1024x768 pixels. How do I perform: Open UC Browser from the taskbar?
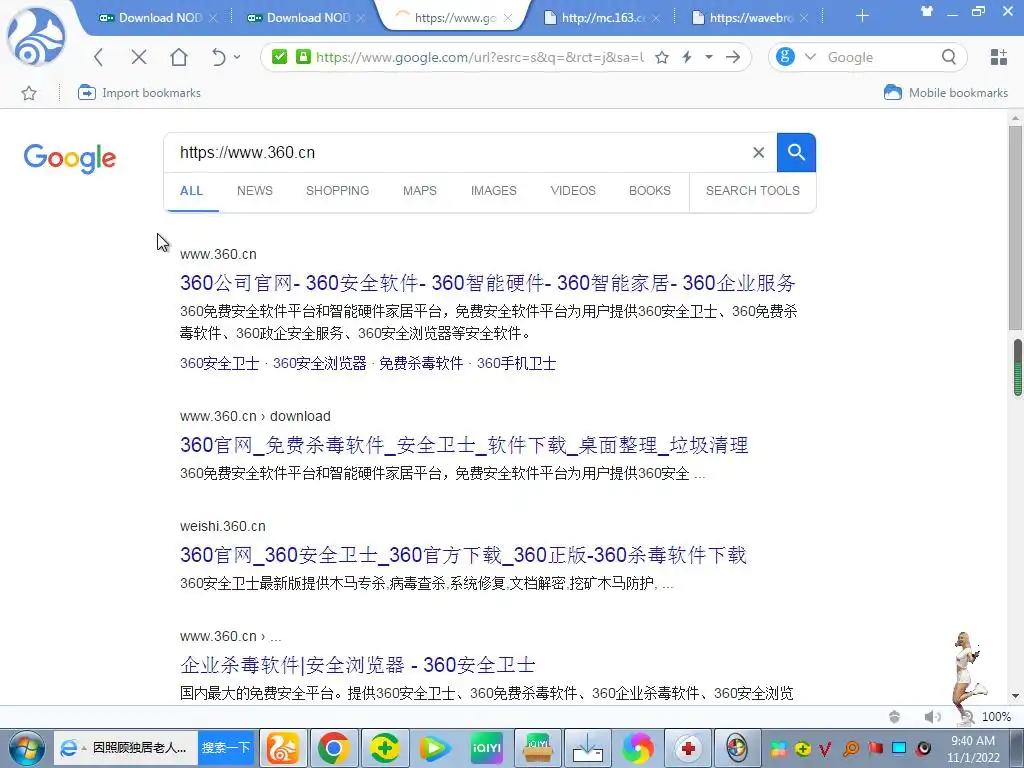coord(282,748)
